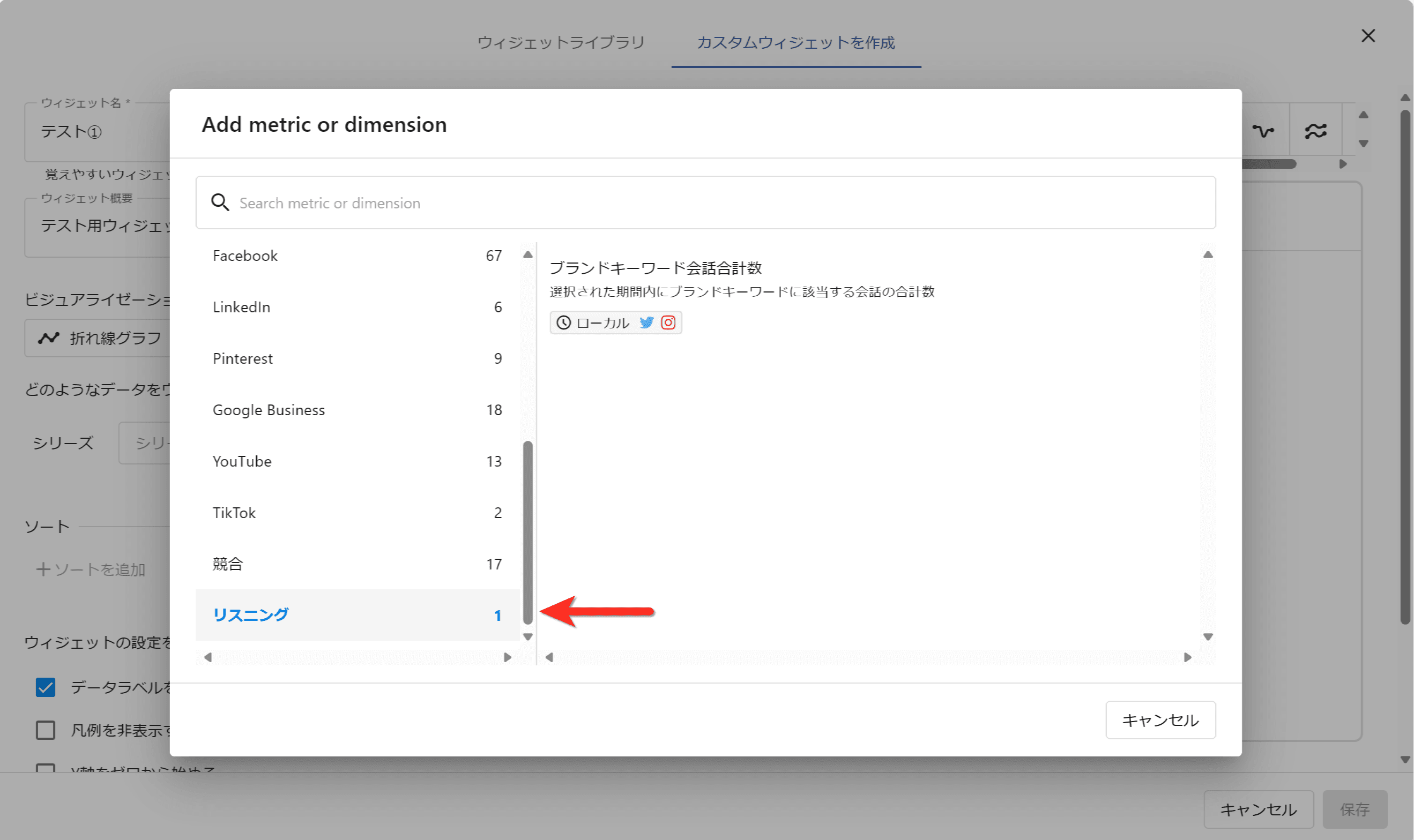This screenshot has height=840, width=1414.
Task: Click the Twitter bird icon on metric
Action: coord(646,322)
